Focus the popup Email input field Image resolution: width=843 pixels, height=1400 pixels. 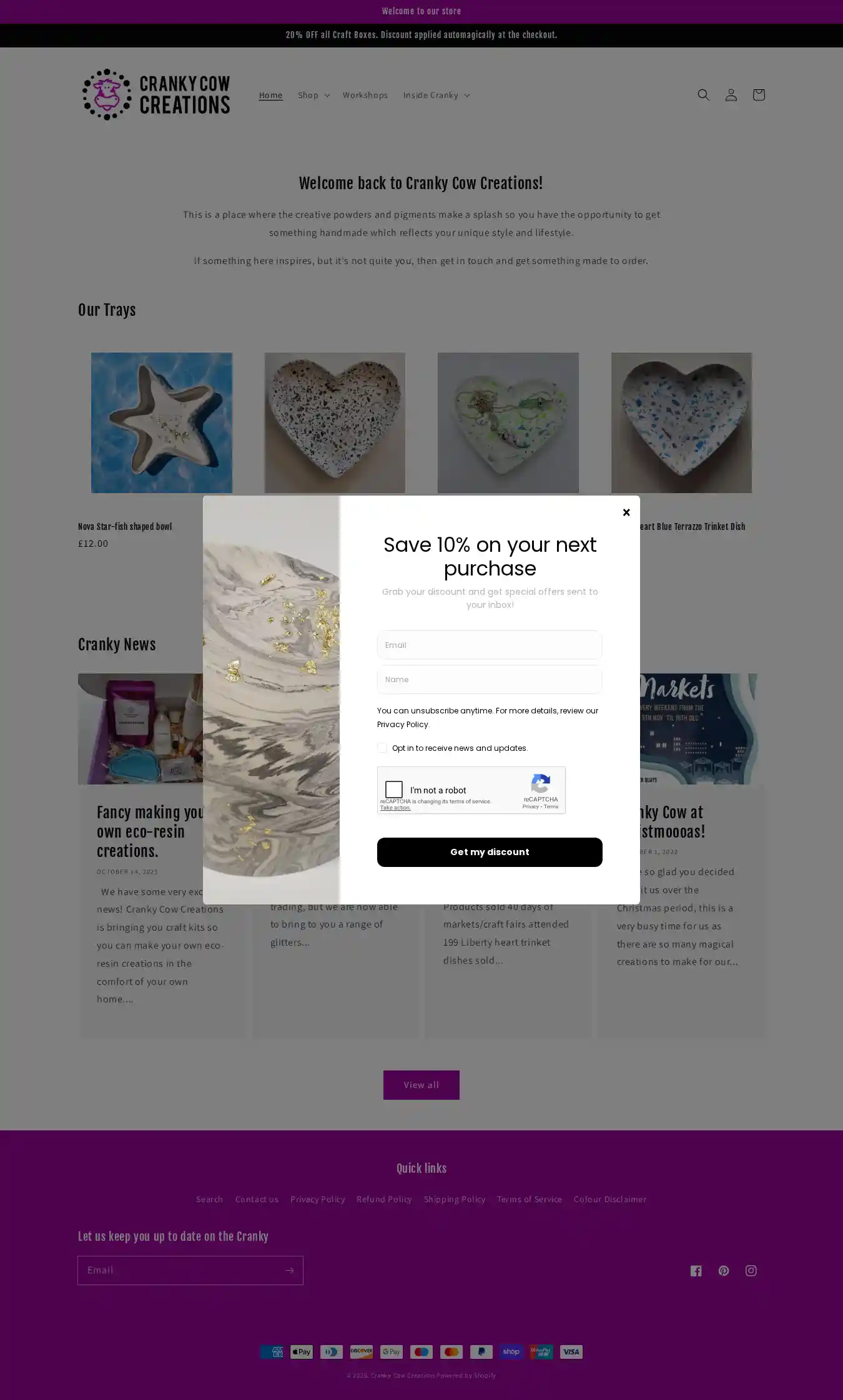point(490,645)
